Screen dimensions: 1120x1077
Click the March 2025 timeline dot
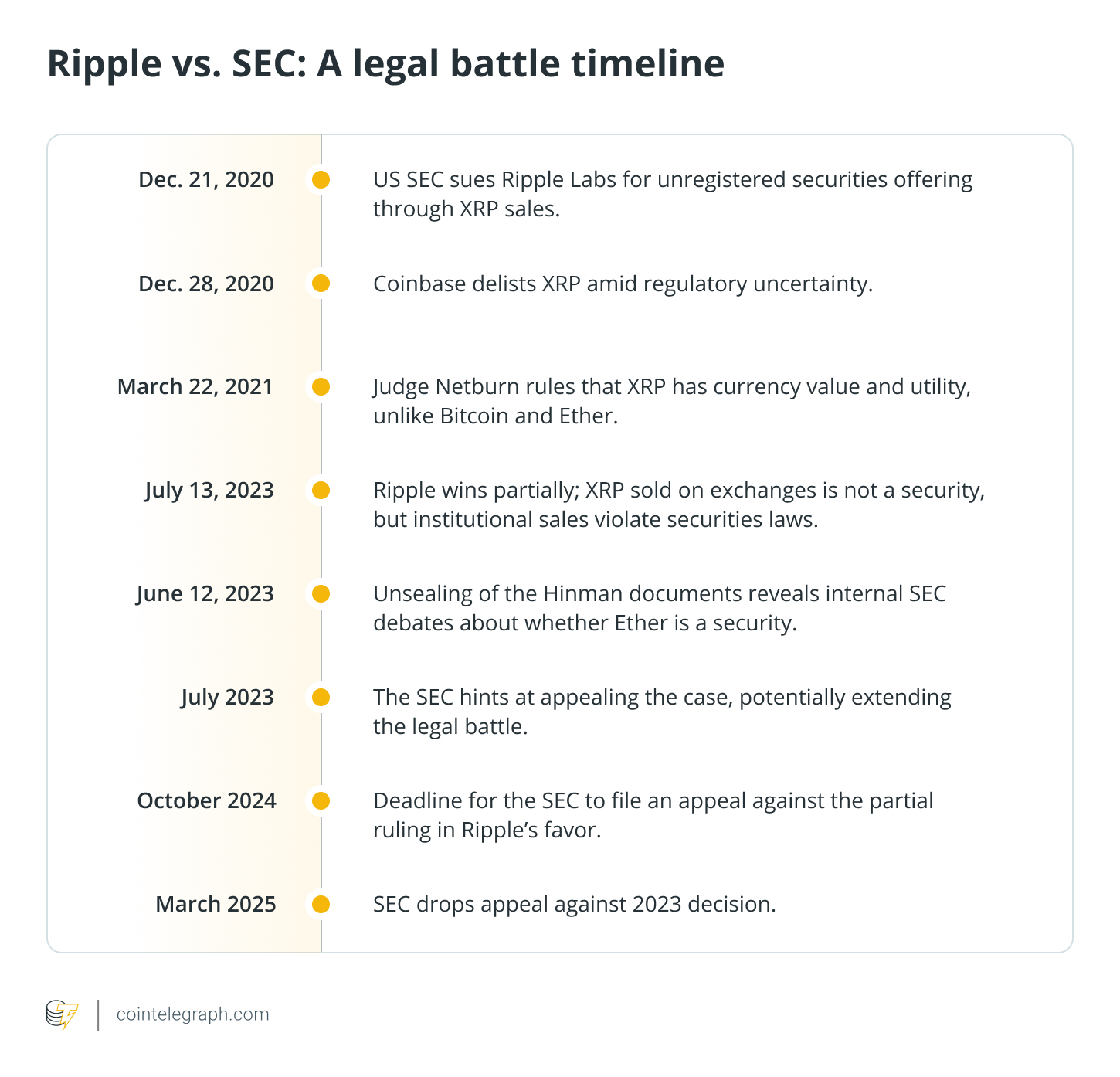(x=321, y=904)
